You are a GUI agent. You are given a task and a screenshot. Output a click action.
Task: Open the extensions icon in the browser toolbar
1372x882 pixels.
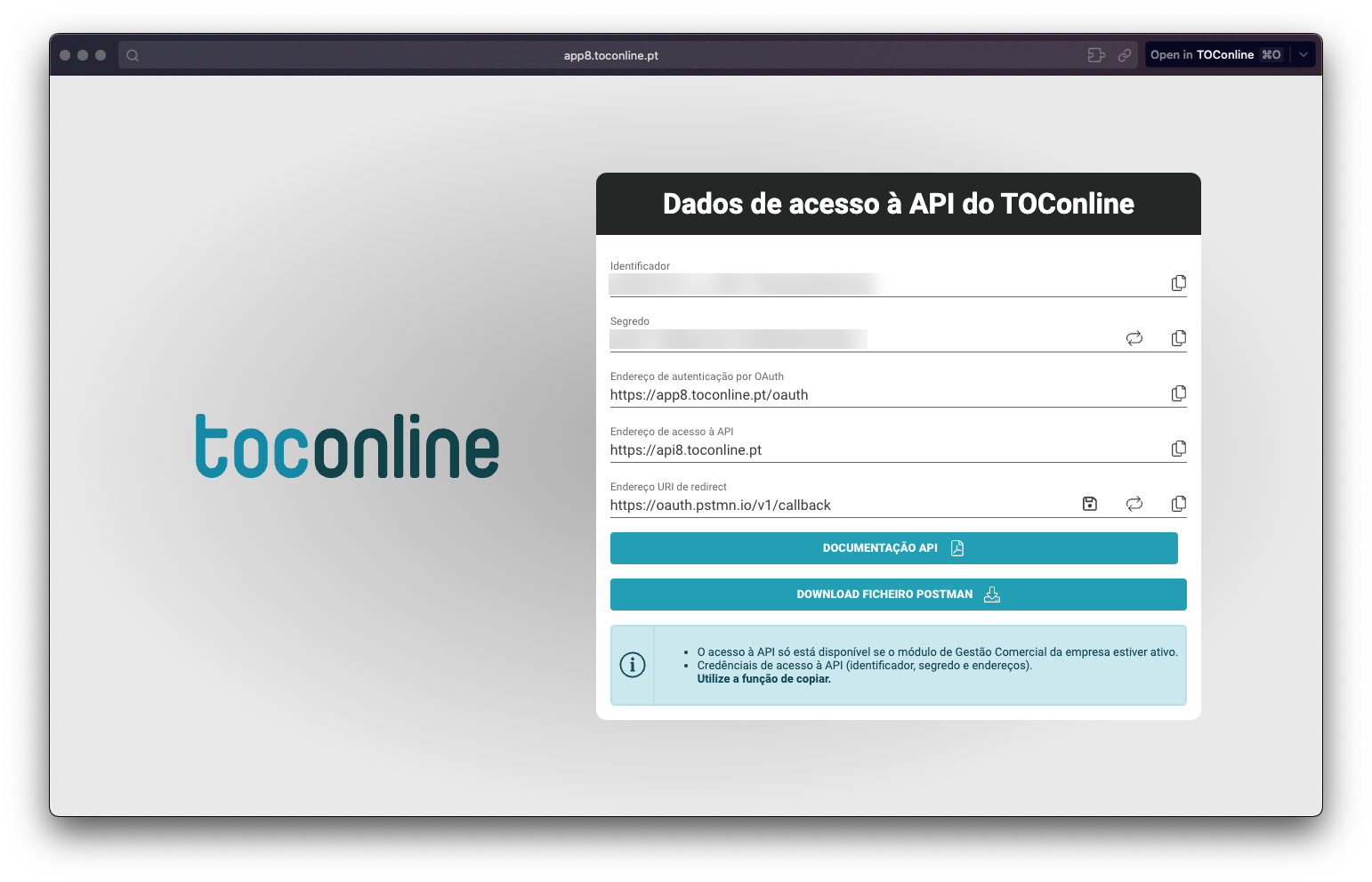point(1096,55)
